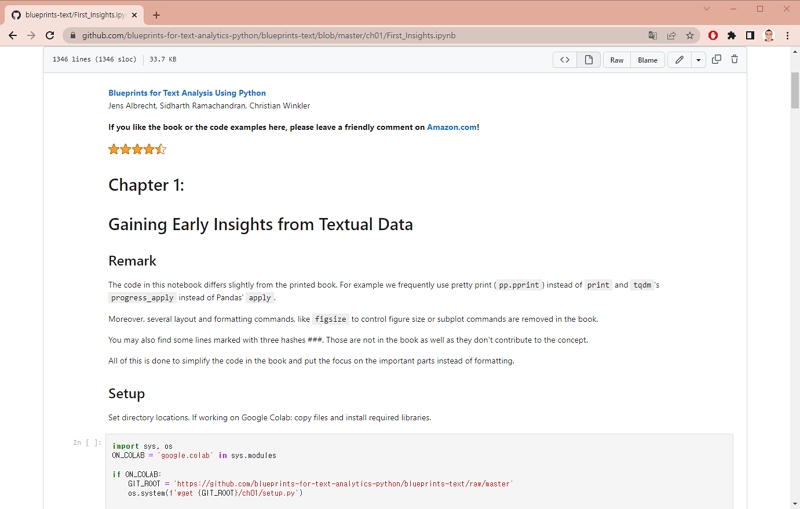
Task: Open the Amazon.com link
Action: click(452, 127)
